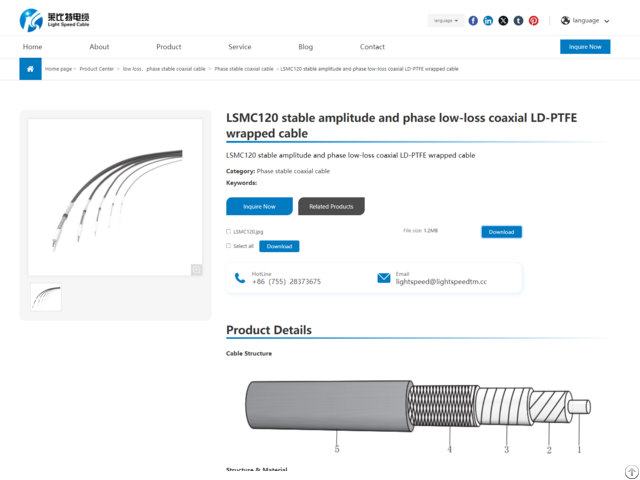
Task: Expand the language chevron at top right
Action: click(x=607, y=21)
